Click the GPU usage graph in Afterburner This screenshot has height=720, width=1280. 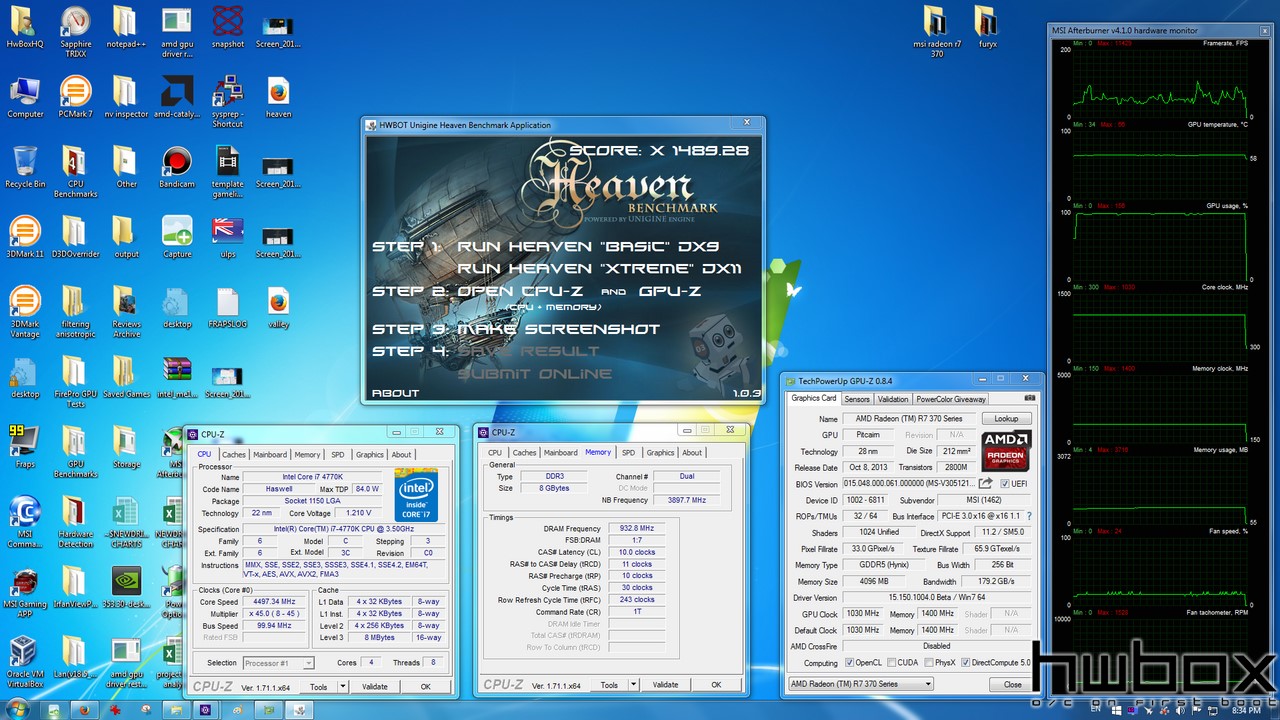[x=1159, y=244]
